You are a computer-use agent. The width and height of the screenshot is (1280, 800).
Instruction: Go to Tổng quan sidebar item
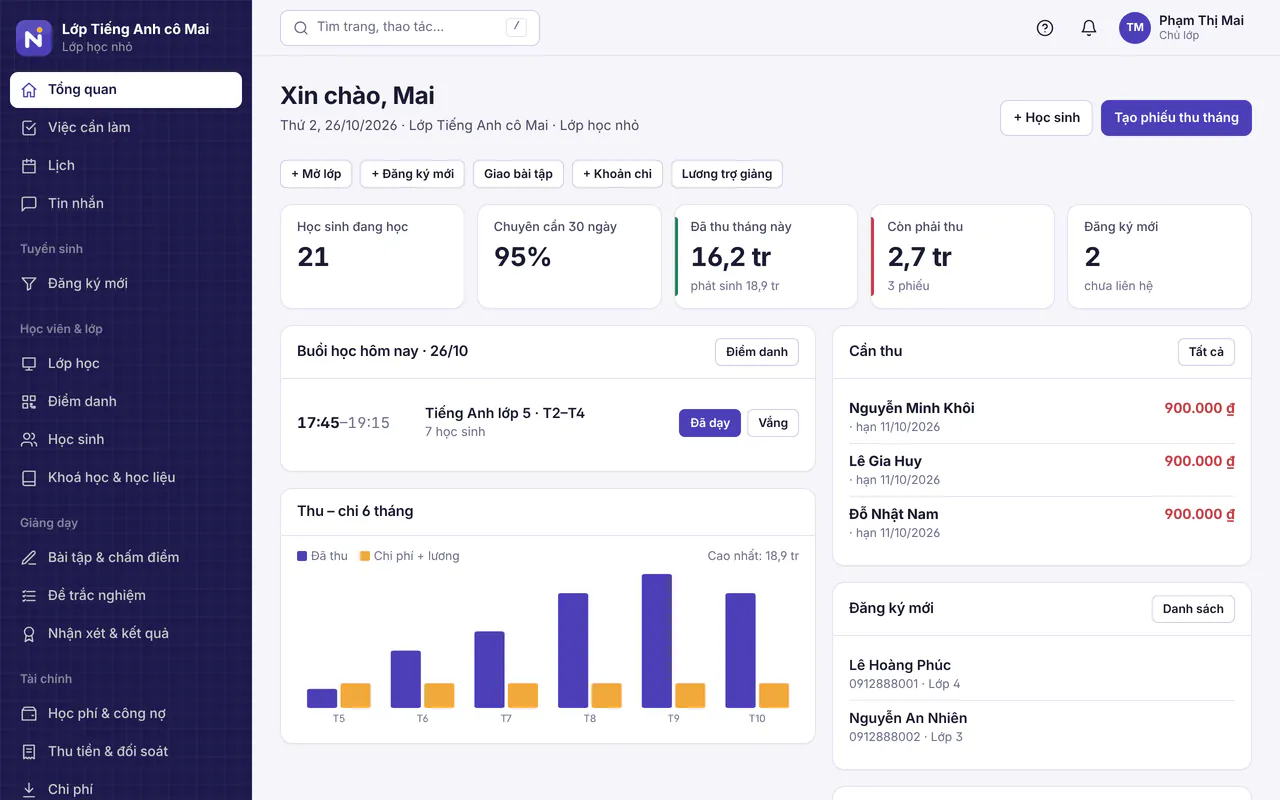pos(126,90)
